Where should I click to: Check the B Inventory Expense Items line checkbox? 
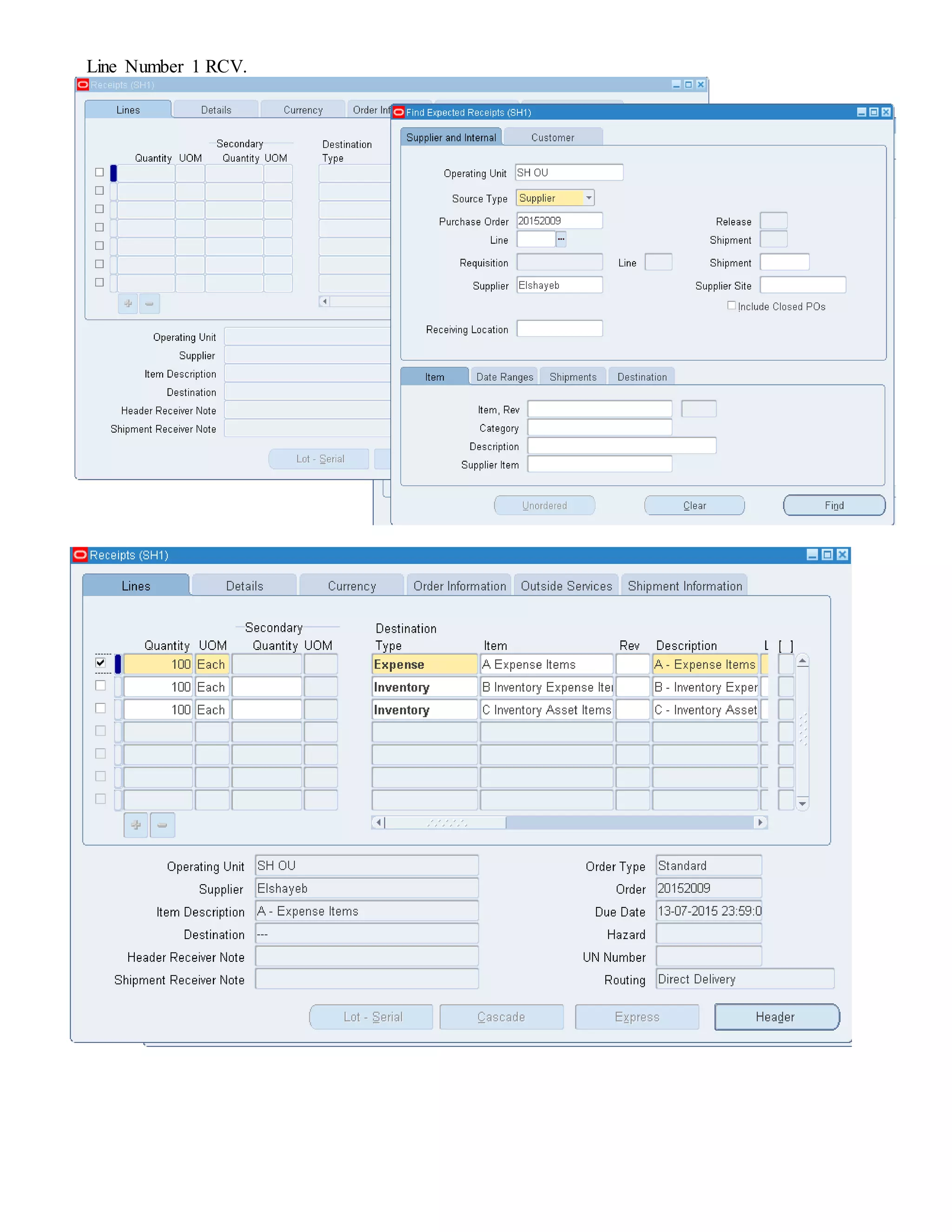click(x=100, y=685)
